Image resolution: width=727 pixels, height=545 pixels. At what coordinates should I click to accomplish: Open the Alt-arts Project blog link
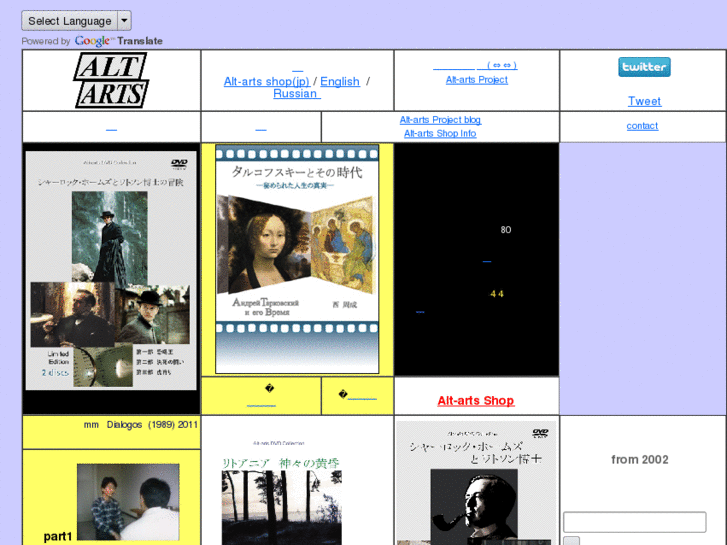pyautogui.click(x=440, y=120)
